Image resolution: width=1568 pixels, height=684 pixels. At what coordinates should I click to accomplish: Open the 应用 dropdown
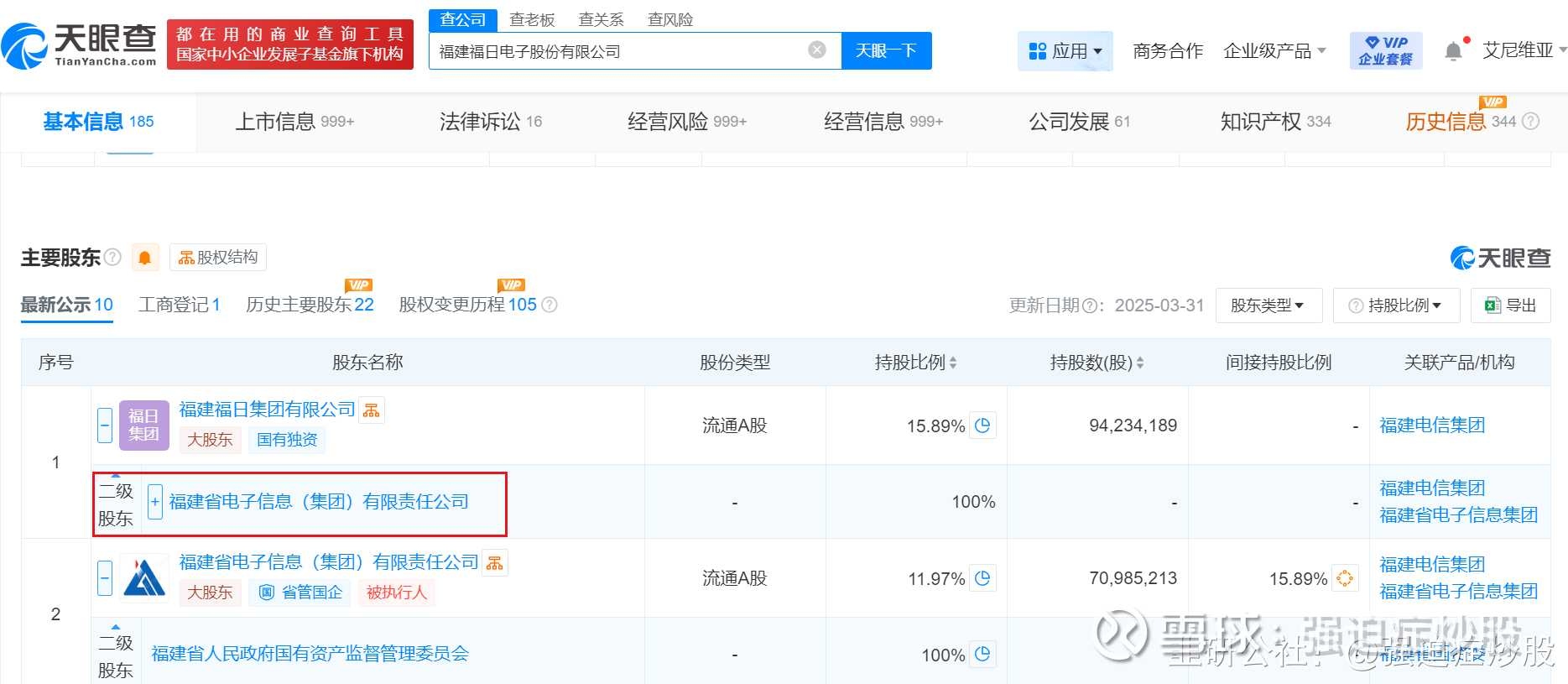(x=1065, y=51)
